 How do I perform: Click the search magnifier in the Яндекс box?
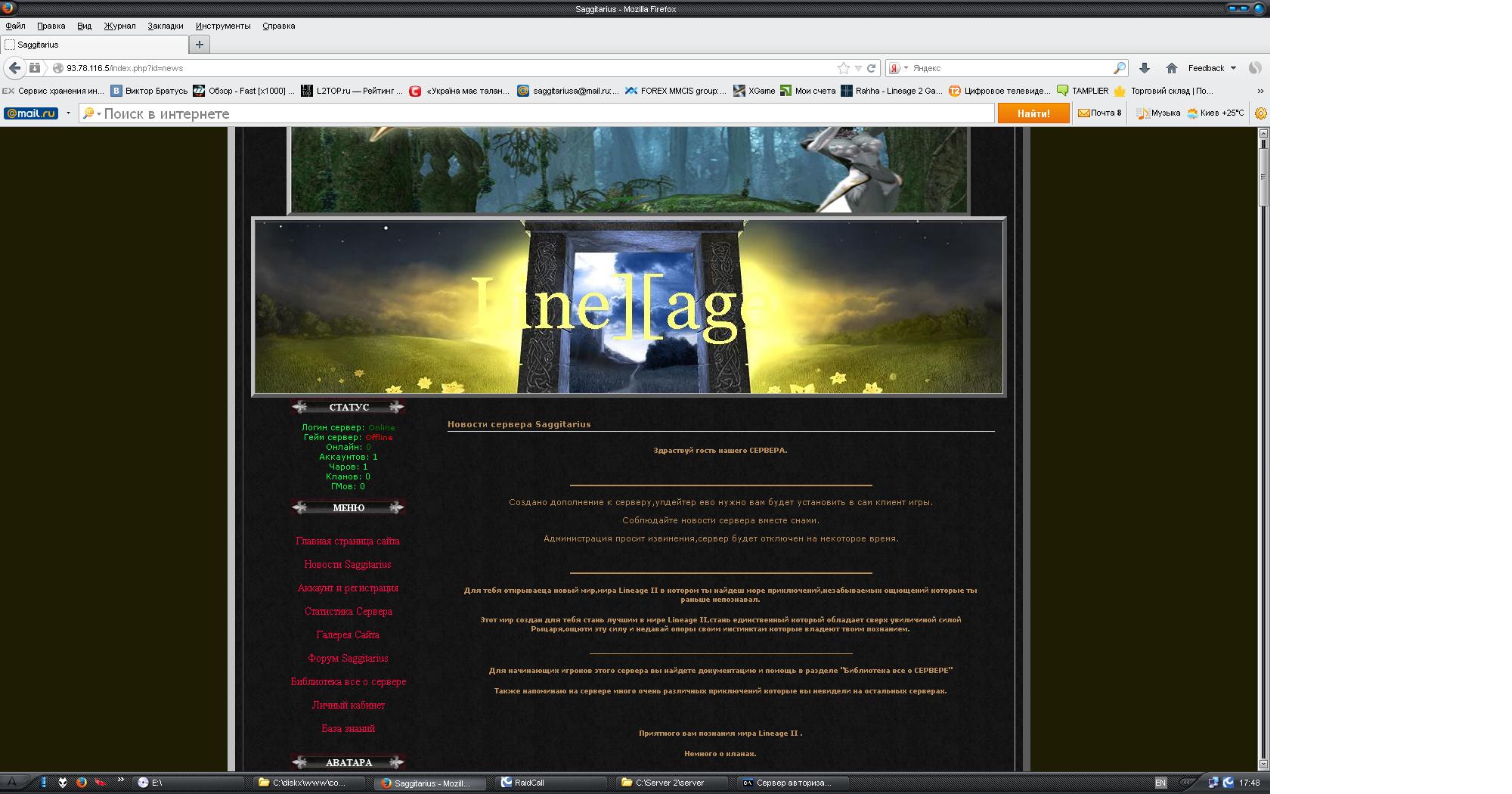[x=1120, y=68]
